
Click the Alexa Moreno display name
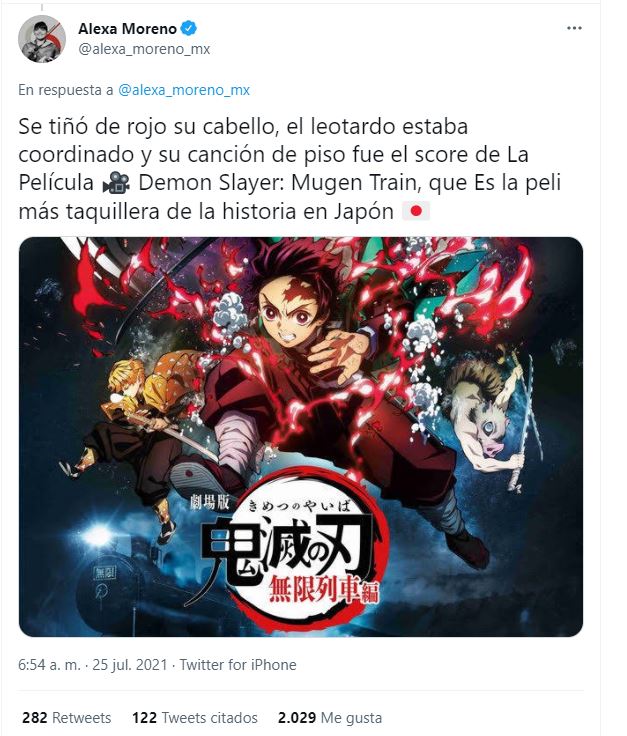coord(127,29)
